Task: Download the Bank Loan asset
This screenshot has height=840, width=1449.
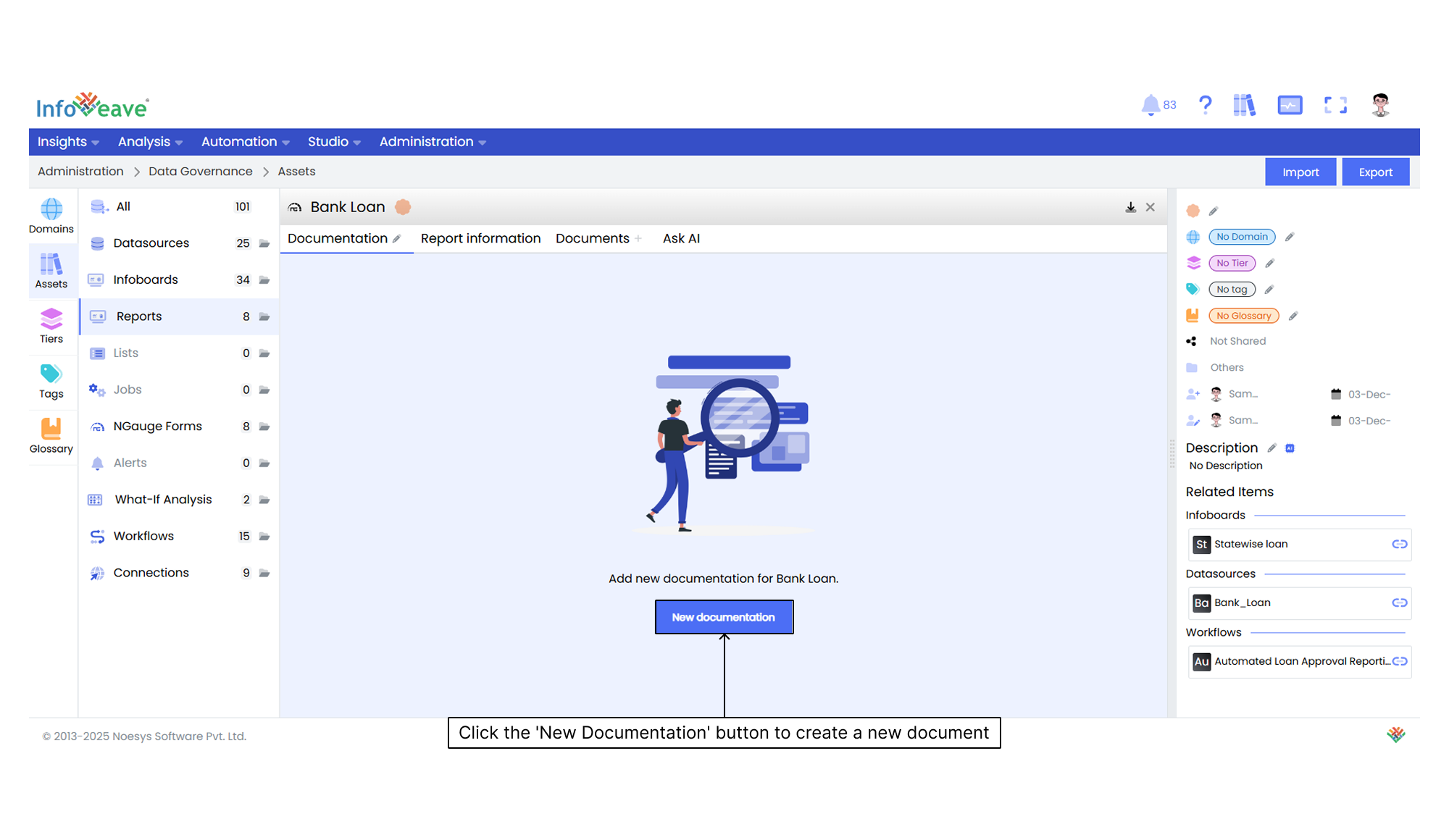Action: coord(1130,208)
